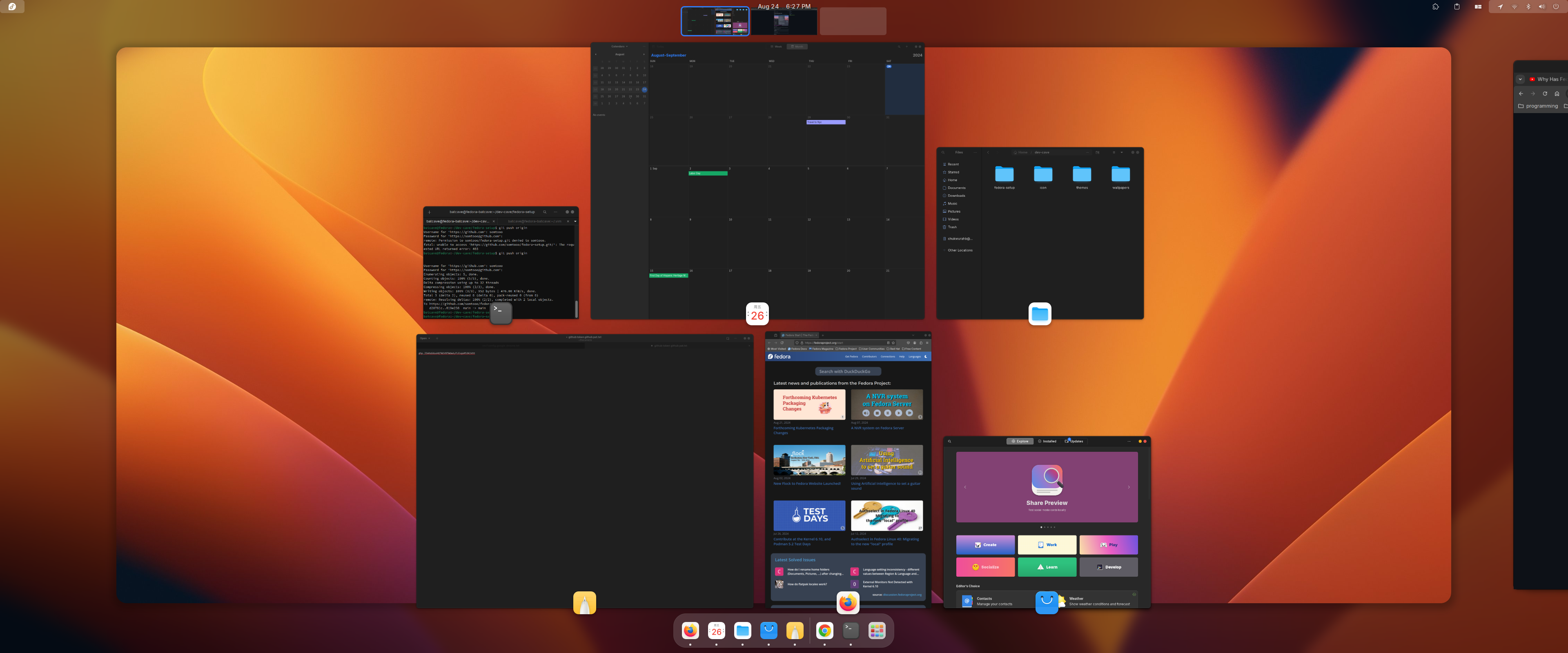This screenshot has height=653, width=1568.
Task: Select the Explore tab in Software
Action: pos(1020,441)
